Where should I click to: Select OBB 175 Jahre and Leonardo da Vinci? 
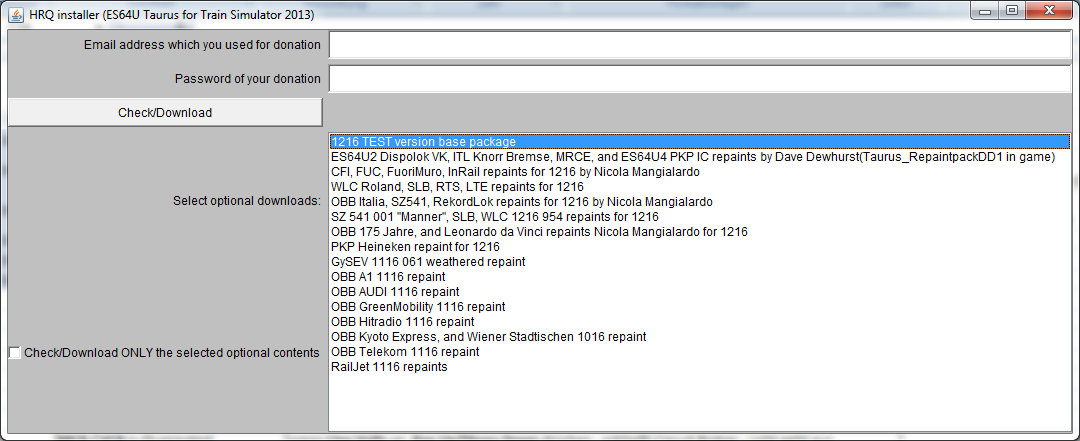coord(700,232)
